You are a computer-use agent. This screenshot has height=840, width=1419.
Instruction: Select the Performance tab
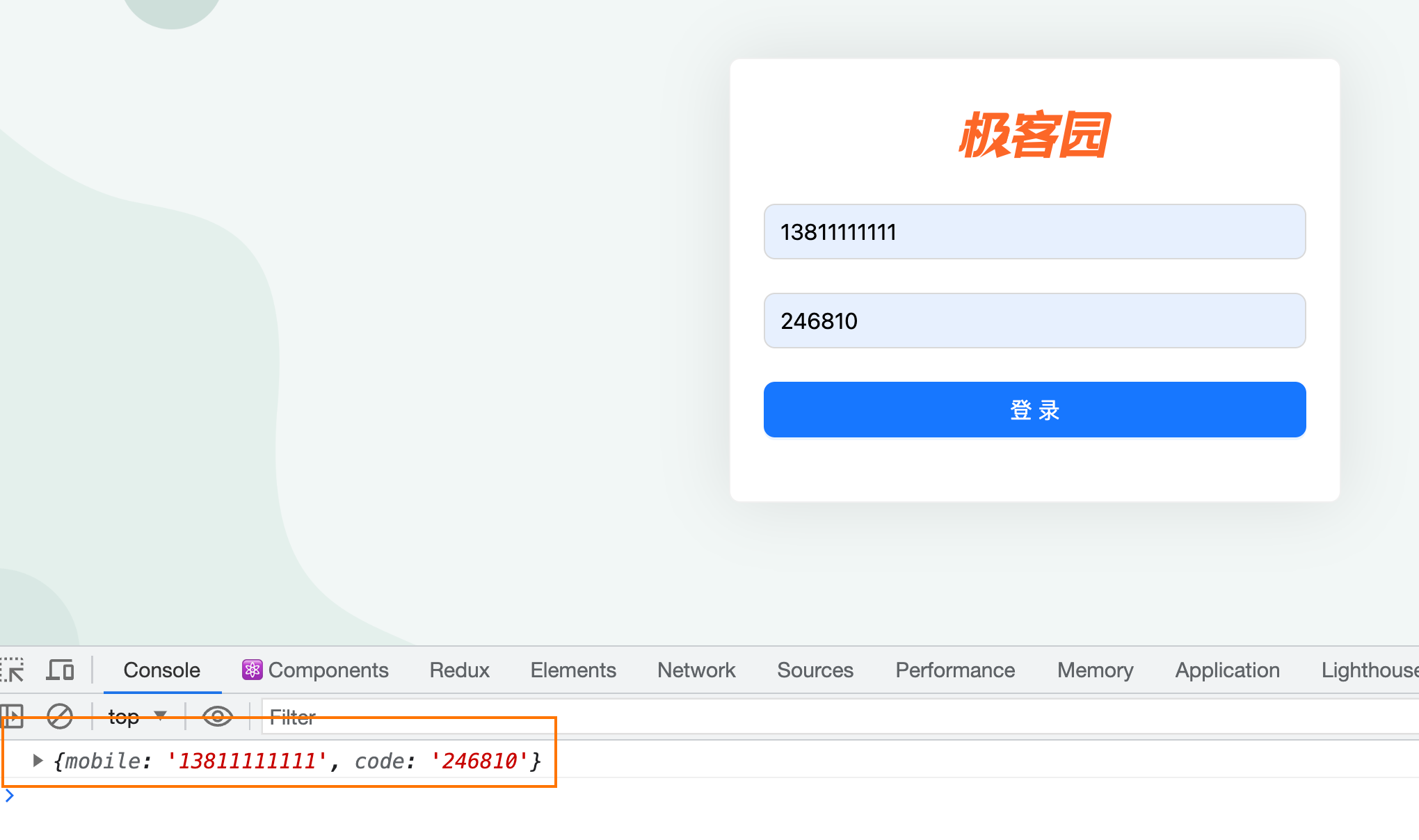point(955,670)
